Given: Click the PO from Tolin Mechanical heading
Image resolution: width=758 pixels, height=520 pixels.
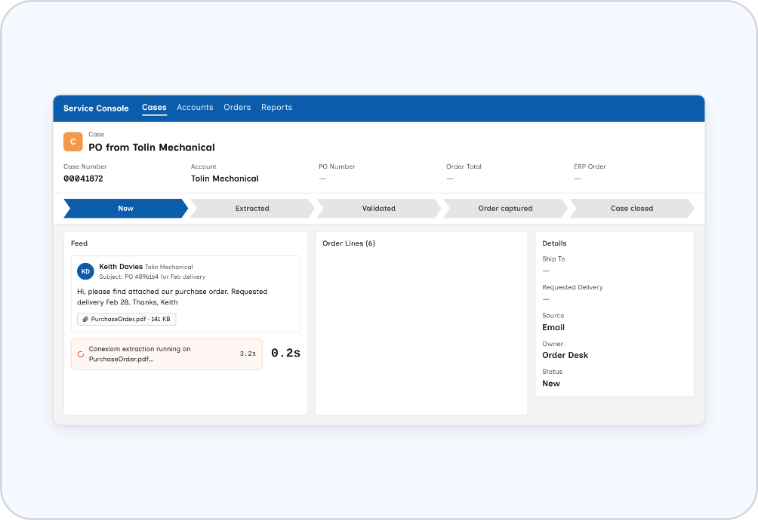Looking at the screenshot, I should point(151,147).
